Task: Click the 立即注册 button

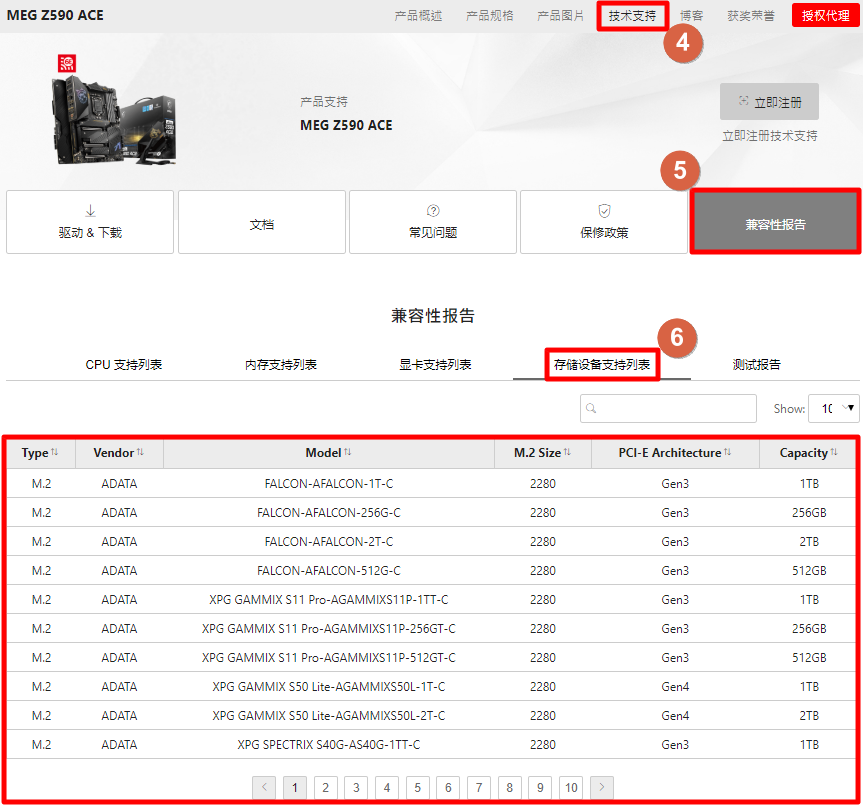Action: coord(769,102)
